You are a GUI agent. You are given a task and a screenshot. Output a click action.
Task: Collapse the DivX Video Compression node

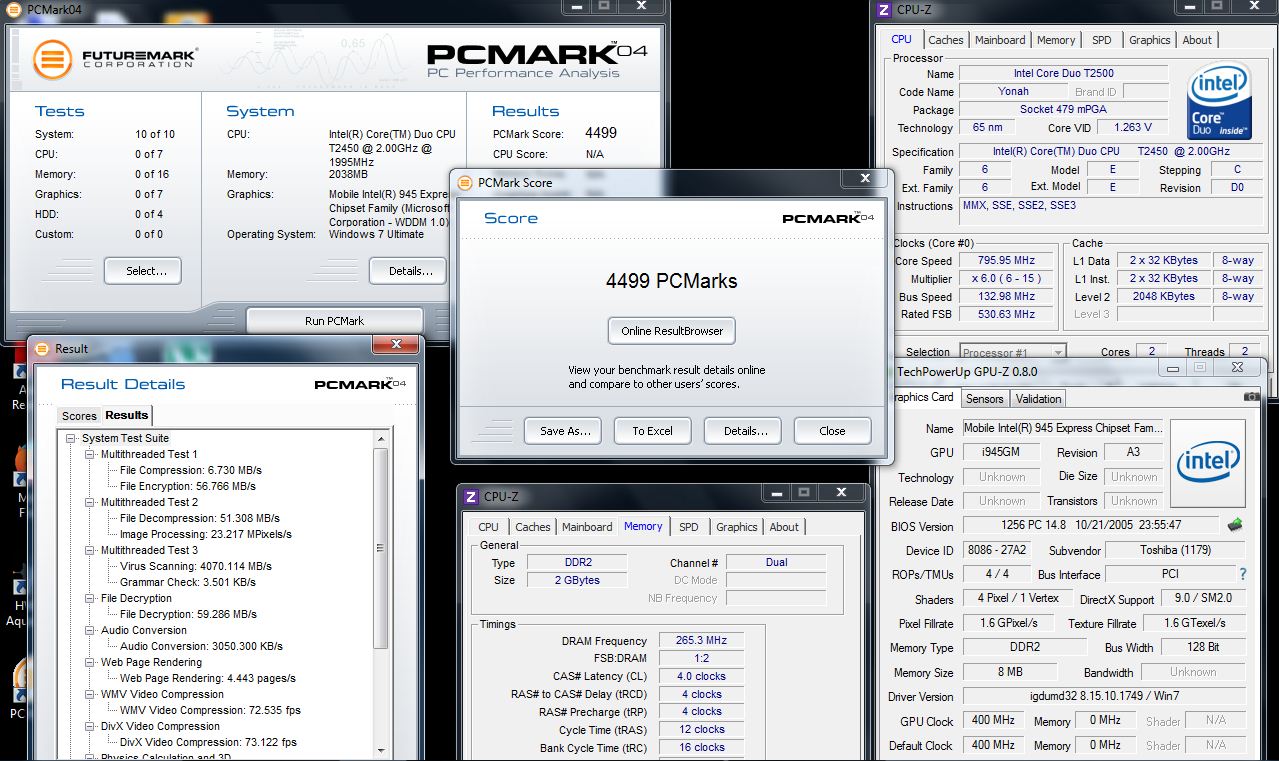[x=90, y=726]
